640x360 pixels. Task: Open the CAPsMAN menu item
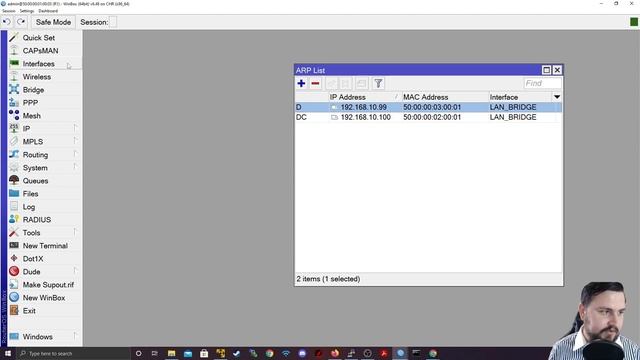[x=40, y=51]
